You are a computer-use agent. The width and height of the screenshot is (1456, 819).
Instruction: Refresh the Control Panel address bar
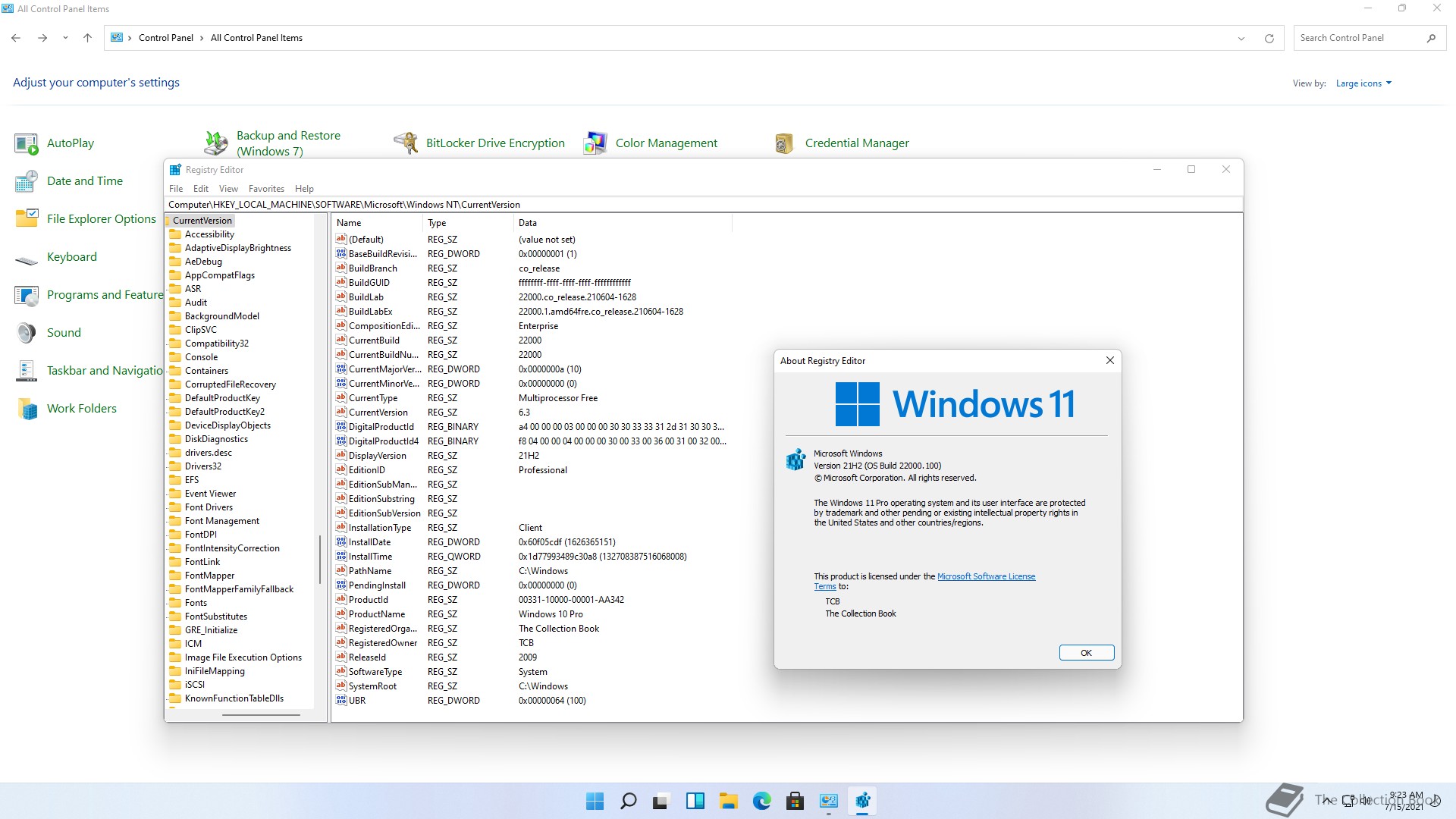pyautogui.click(x=1269, y=38)
